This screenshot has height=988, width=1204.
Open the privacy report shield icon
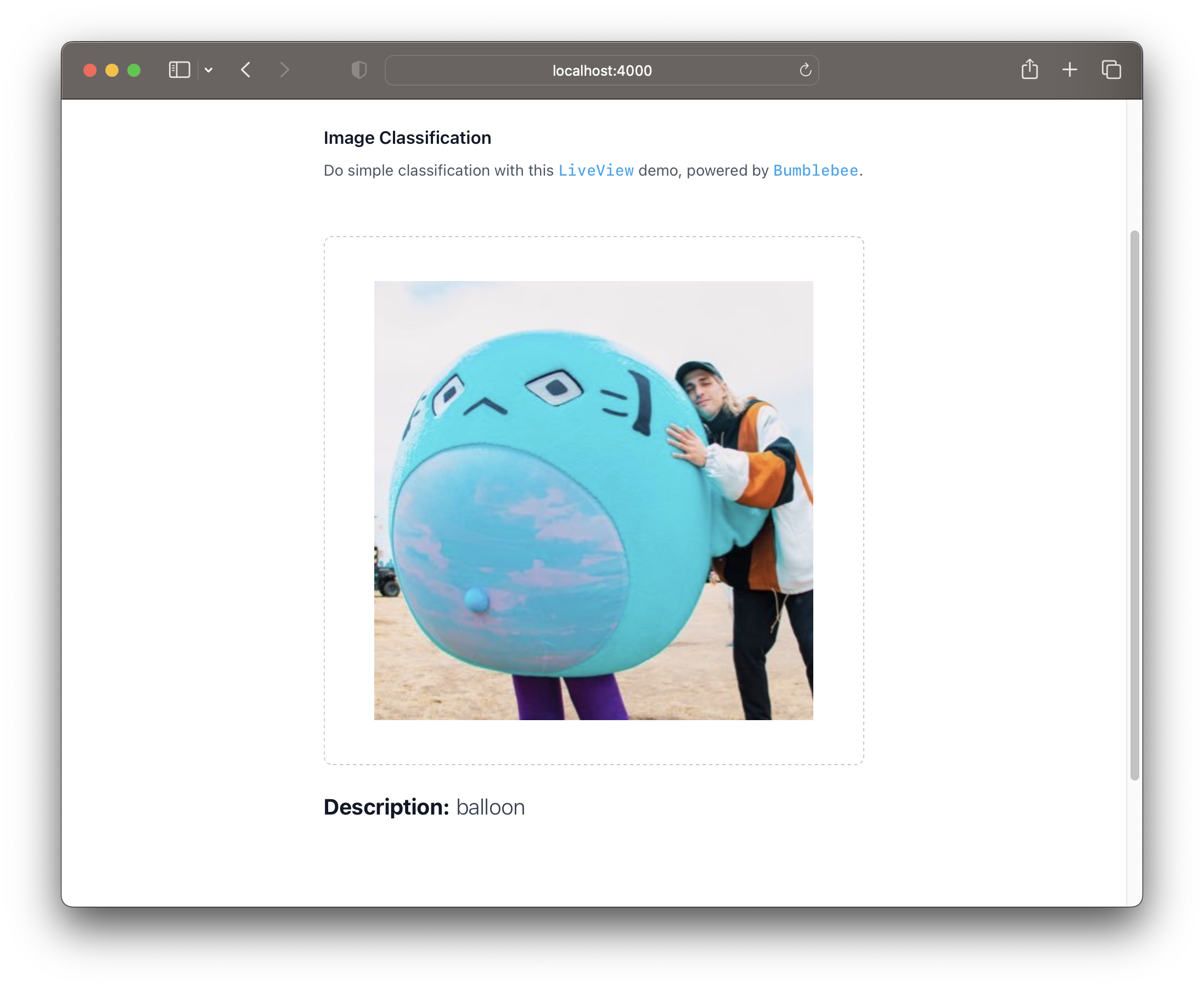click(359, 70)
